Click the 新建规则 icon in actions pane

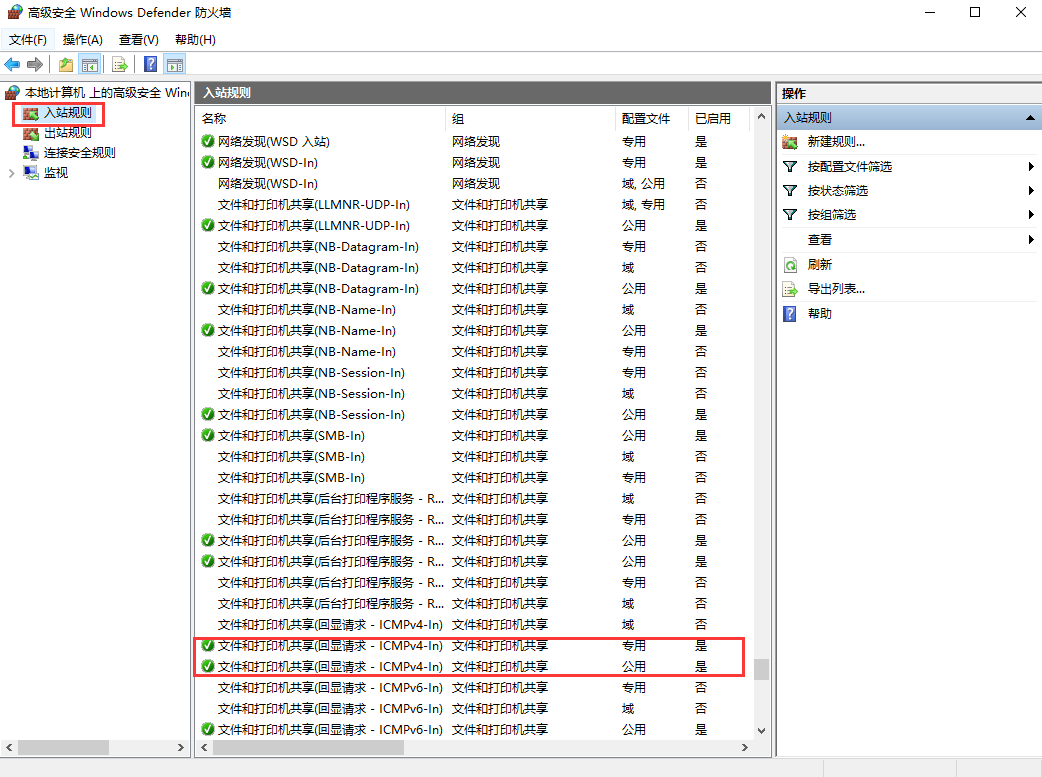pos(790,142)
